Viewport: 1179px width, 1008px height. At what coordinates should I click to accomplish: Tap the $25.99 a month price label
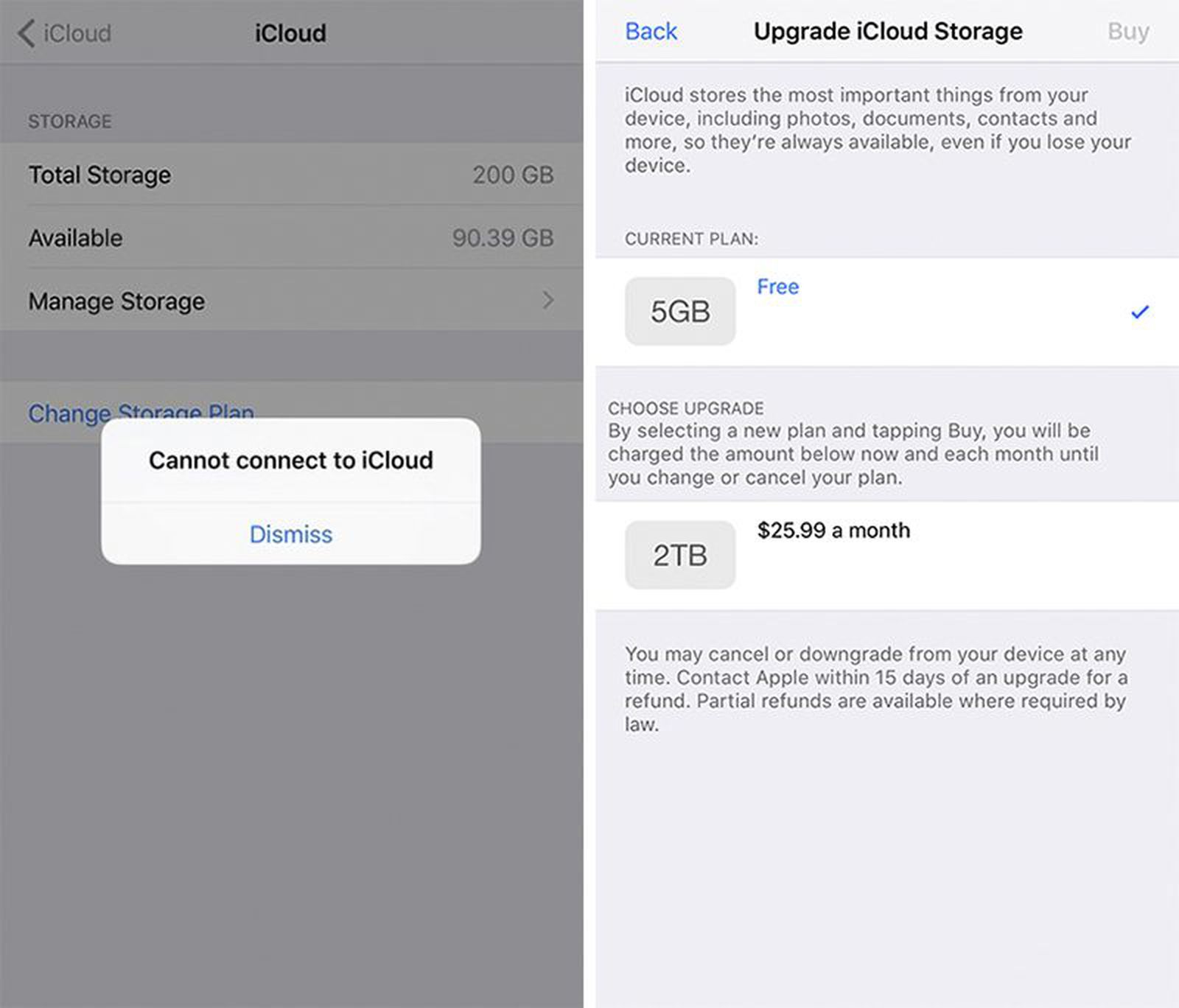coord(833,530)
